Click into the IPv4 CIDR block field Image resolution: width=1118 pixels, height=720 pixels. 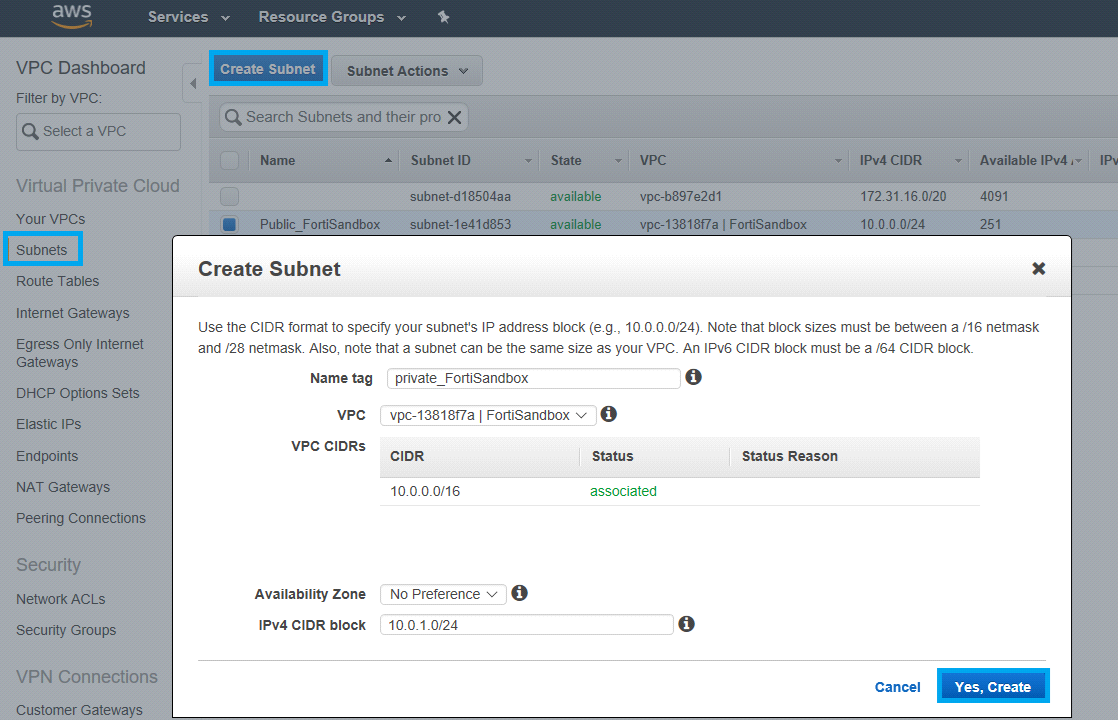(x=526, y=624)
